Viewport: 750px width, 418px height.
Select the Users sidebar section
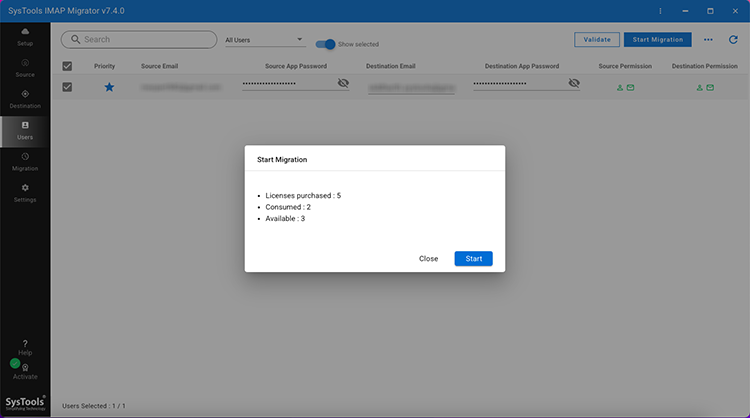25,131
